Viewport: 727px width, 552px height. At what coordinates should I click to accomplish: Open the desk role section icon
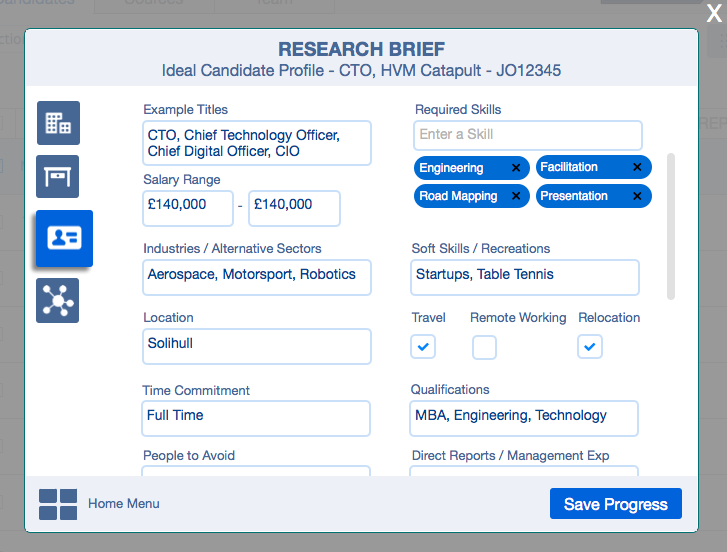[x=57, y=177]
